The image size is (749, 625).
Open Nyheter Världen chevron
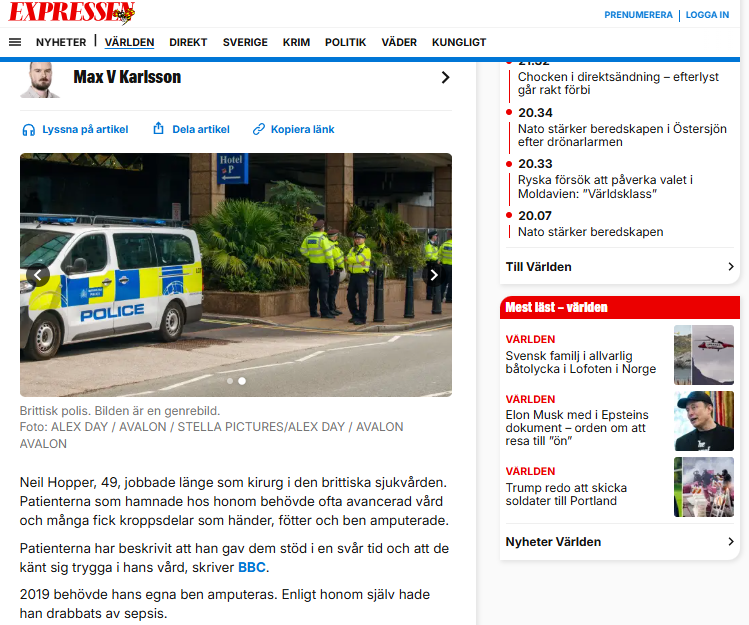730,541
